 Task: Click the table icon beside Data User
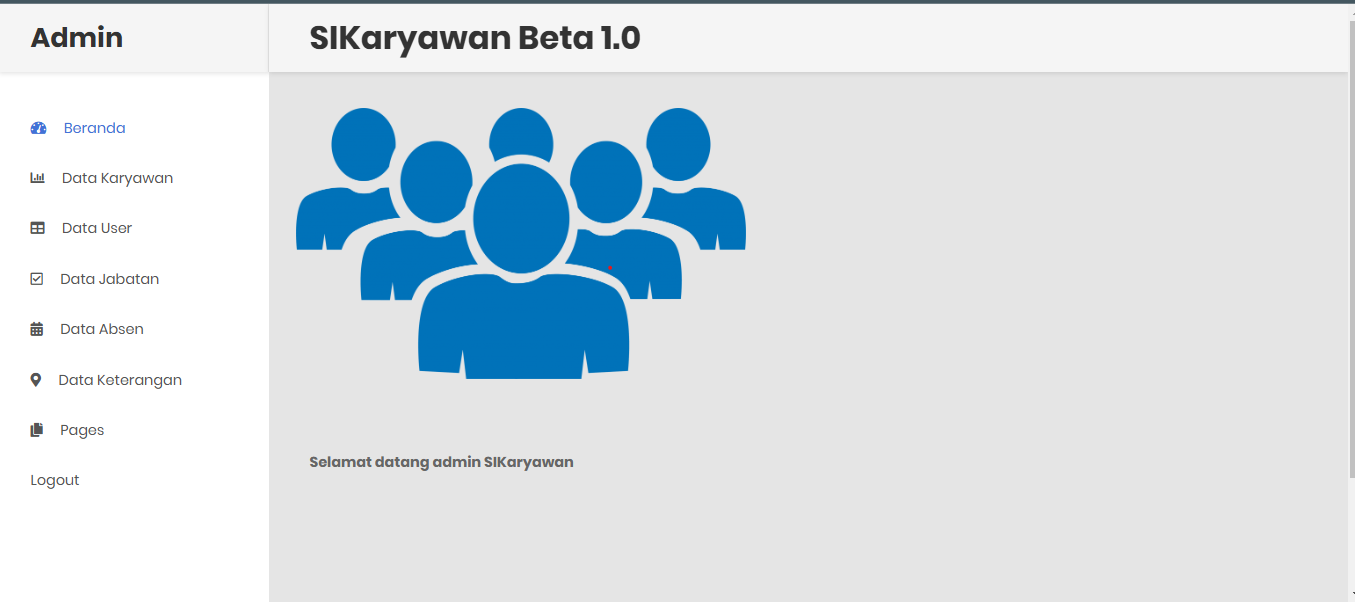[38, 227]
